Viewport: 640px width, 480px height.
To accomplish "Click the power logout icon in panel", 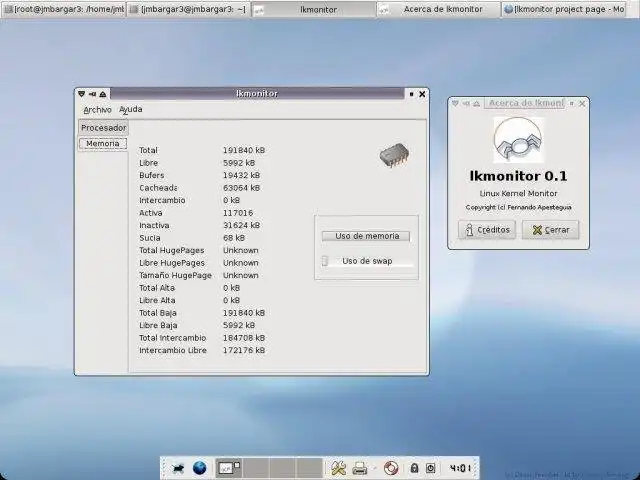I will point(431,468).
